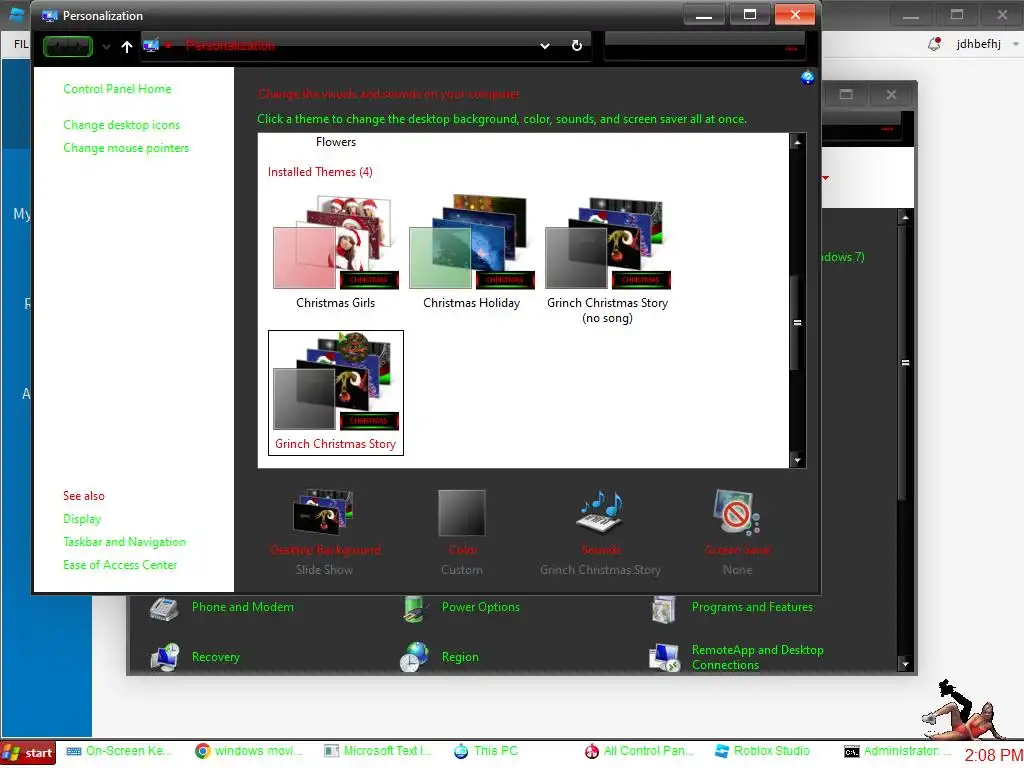The width and height of the screenshot is (1024, 768).
Task: Click the Installed Themes (4) heading
Action: (x=320, y=172)
